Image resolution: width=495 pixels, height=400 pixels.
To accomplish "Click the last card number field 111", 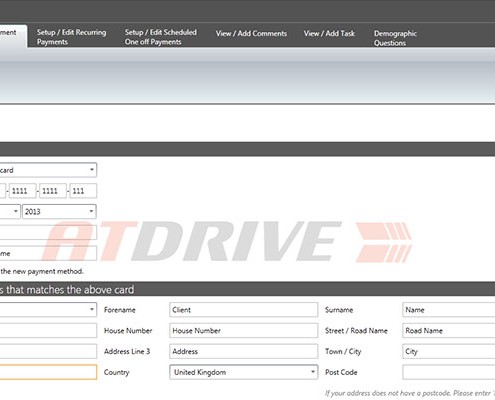I will [x=83, y=191].
